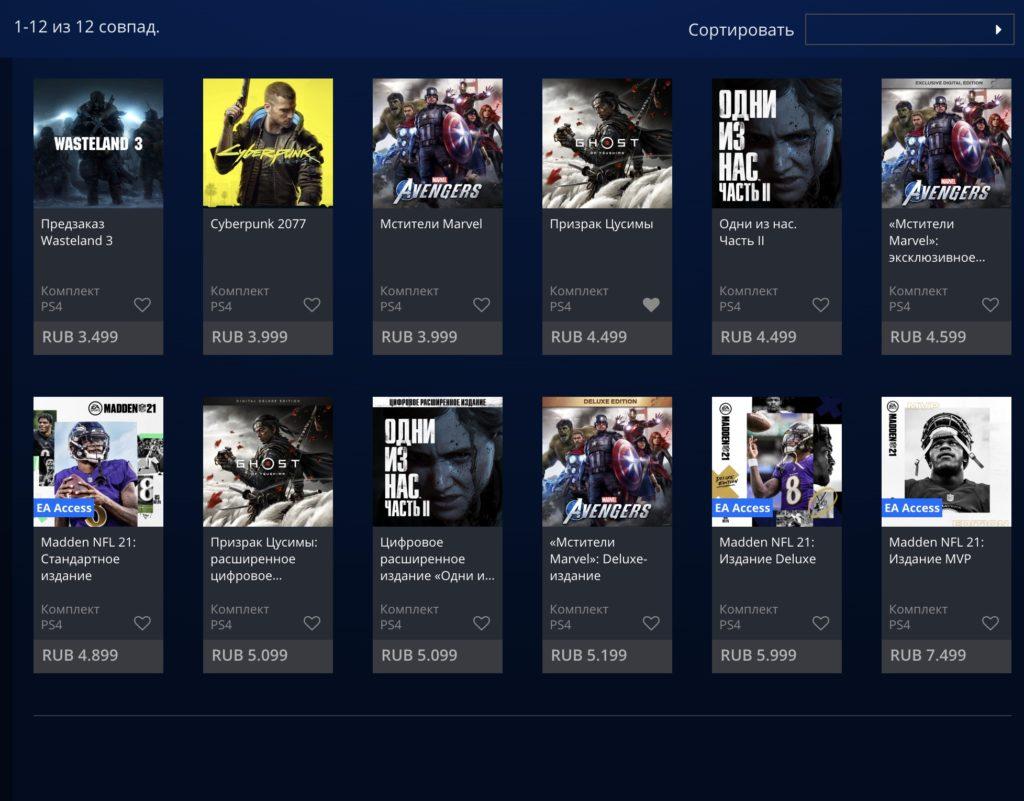1024x801 pixels.
Task: Open Avengers Deluxe Edition cover image
Action: 607,462
